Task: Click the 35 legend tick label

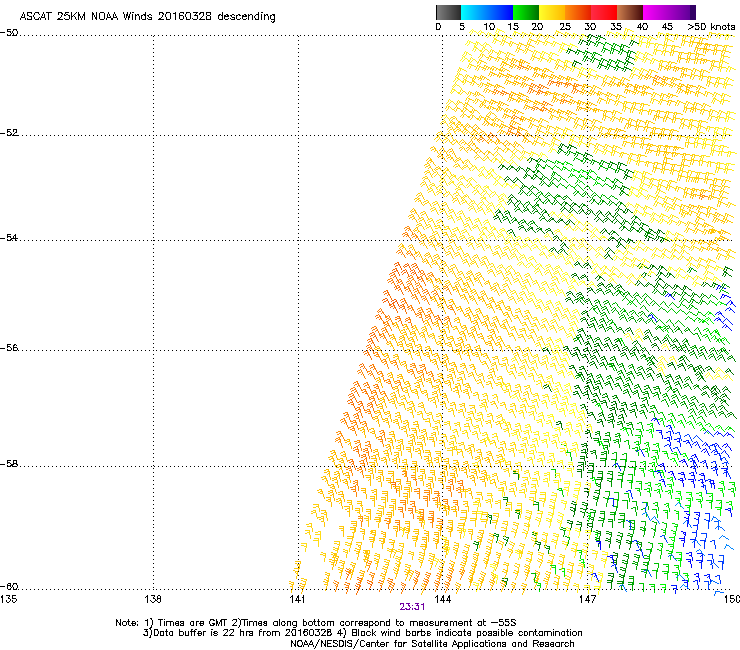Action: point(616,27)
